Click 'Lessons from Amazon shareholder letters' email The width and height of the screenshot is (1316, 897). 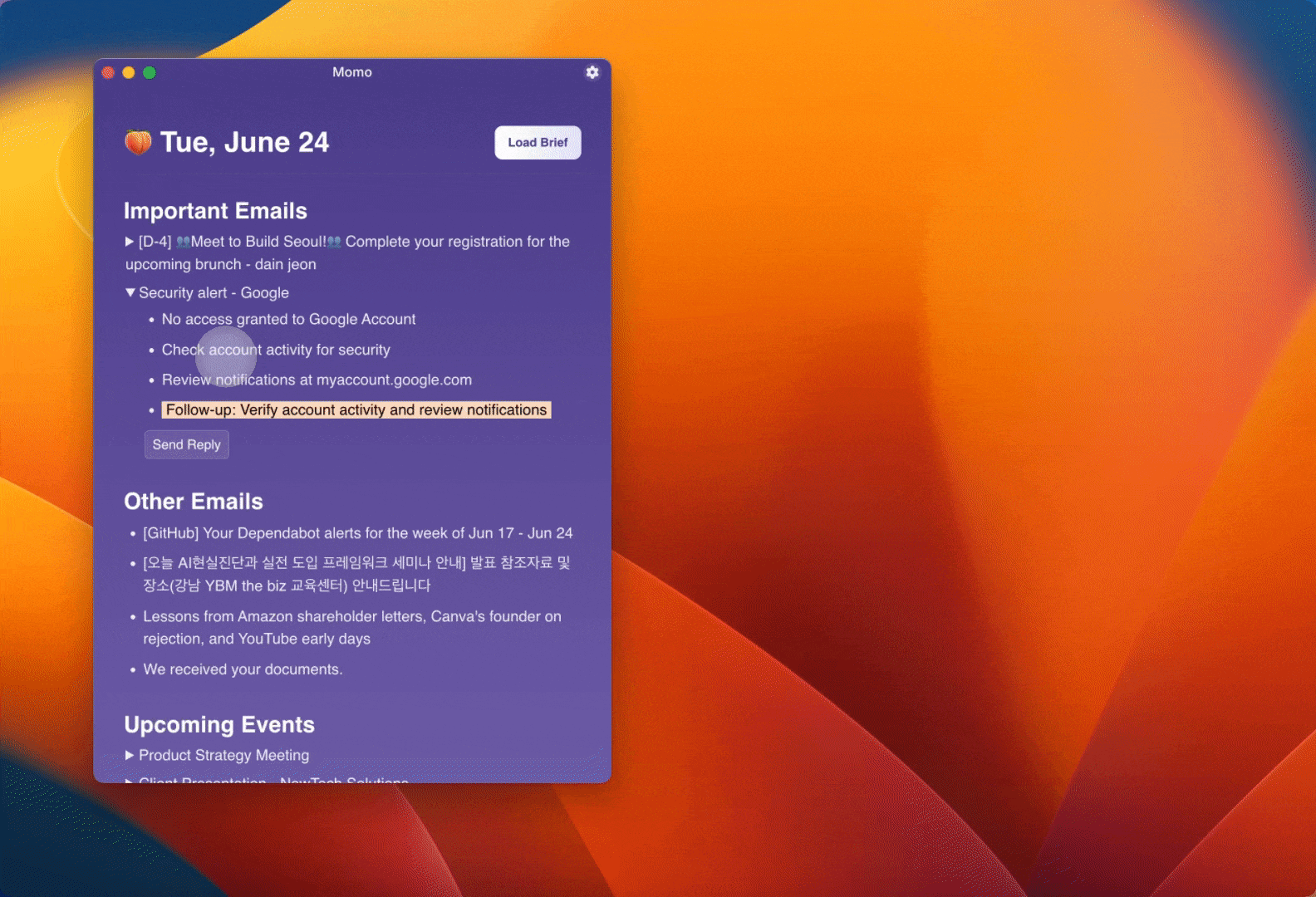[352, 627]
